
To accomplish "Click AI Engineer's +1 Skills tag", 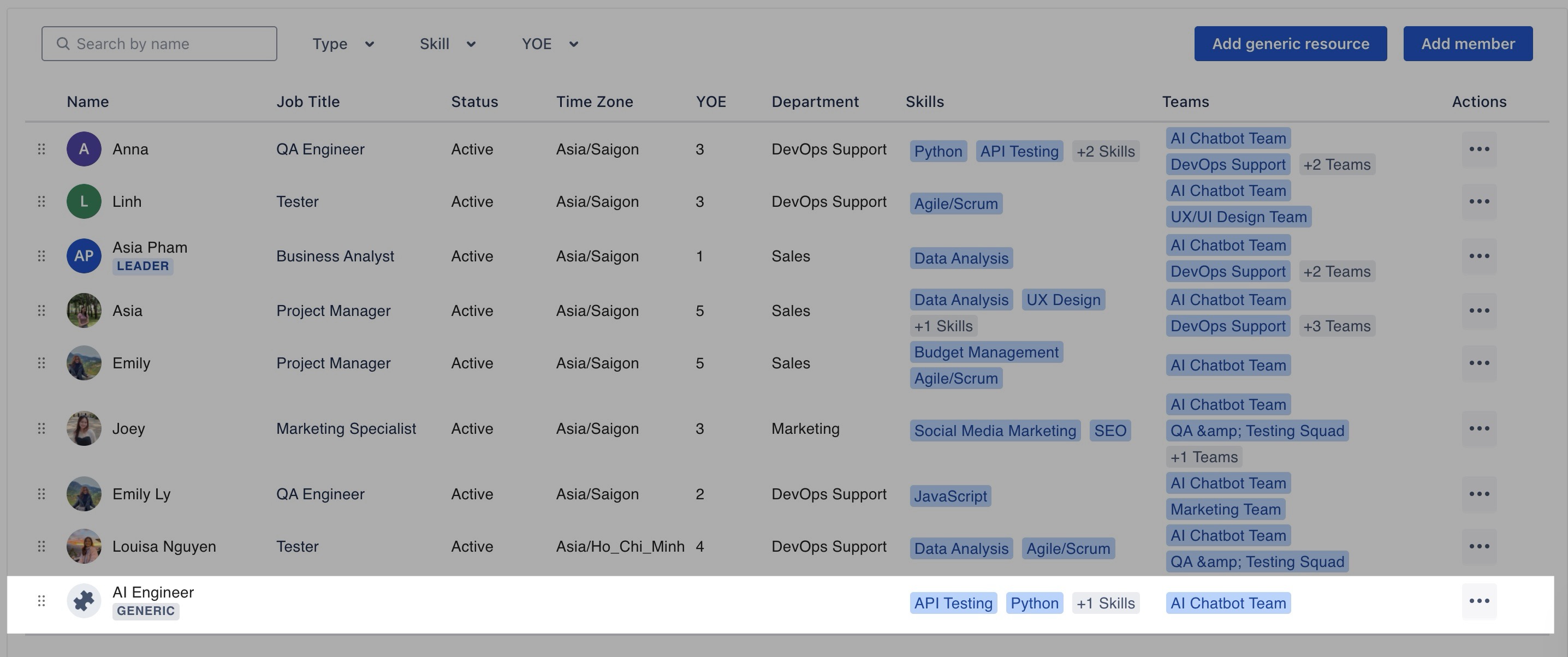I will point(1105,604).
